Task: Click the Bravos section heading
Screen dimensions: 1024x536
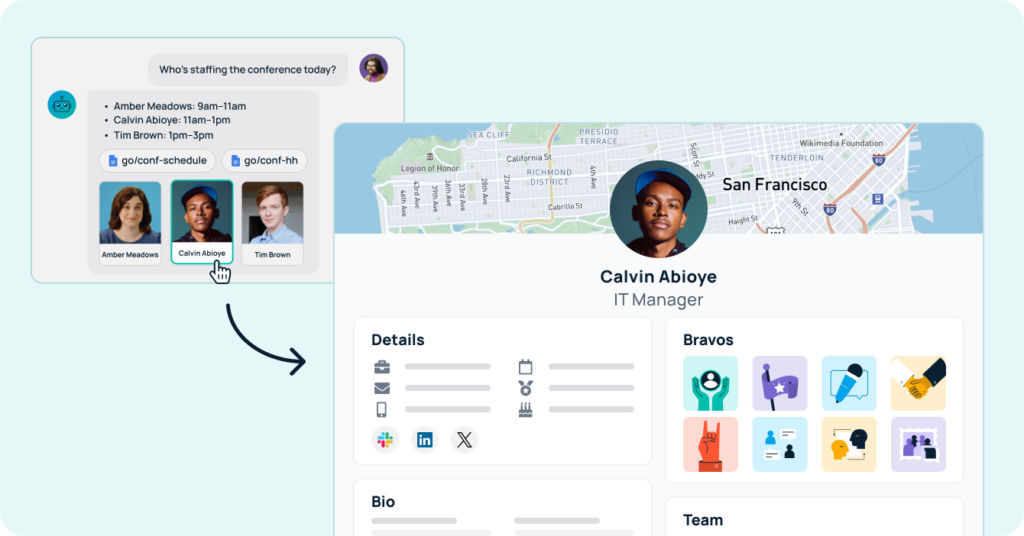Action: pyautogui.click(x=708, y=339)
